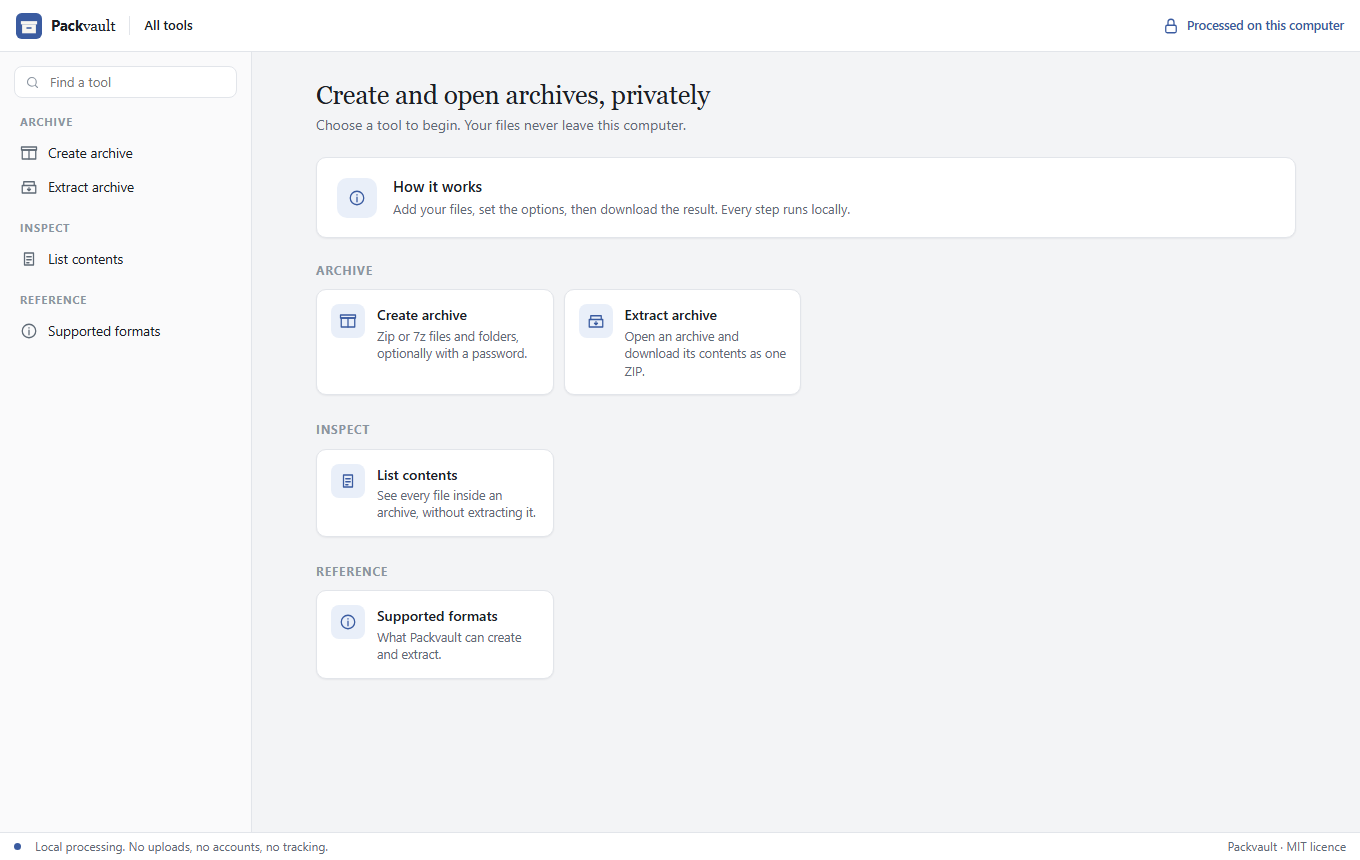Click the magnifier icon in the Find a tool box
The image size is (1360, 860).
coord(33,83)
